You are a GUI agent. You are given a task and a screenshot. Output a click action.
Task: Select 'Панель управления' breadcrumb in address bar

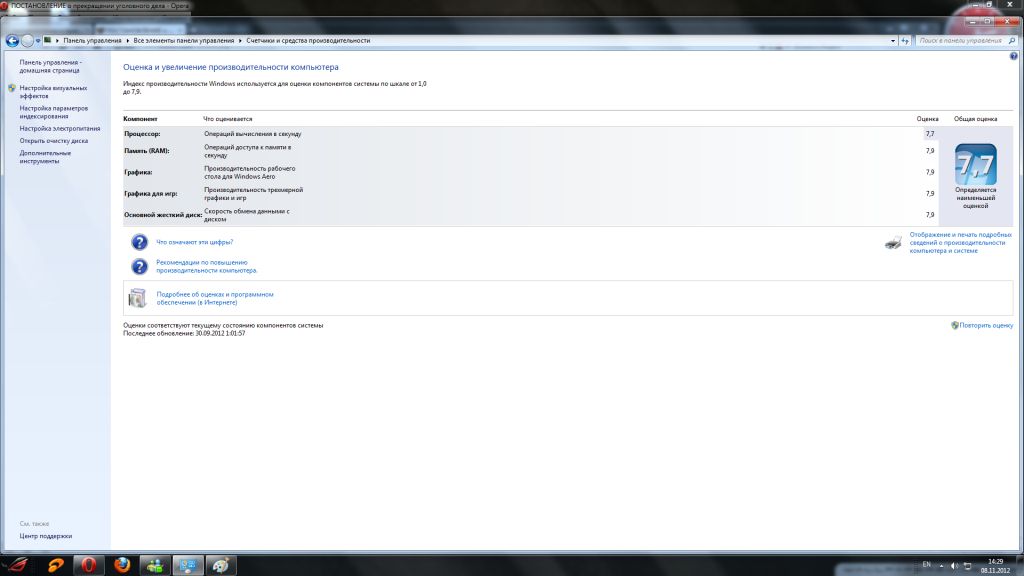pyautogui.click(x=92, y=41)
